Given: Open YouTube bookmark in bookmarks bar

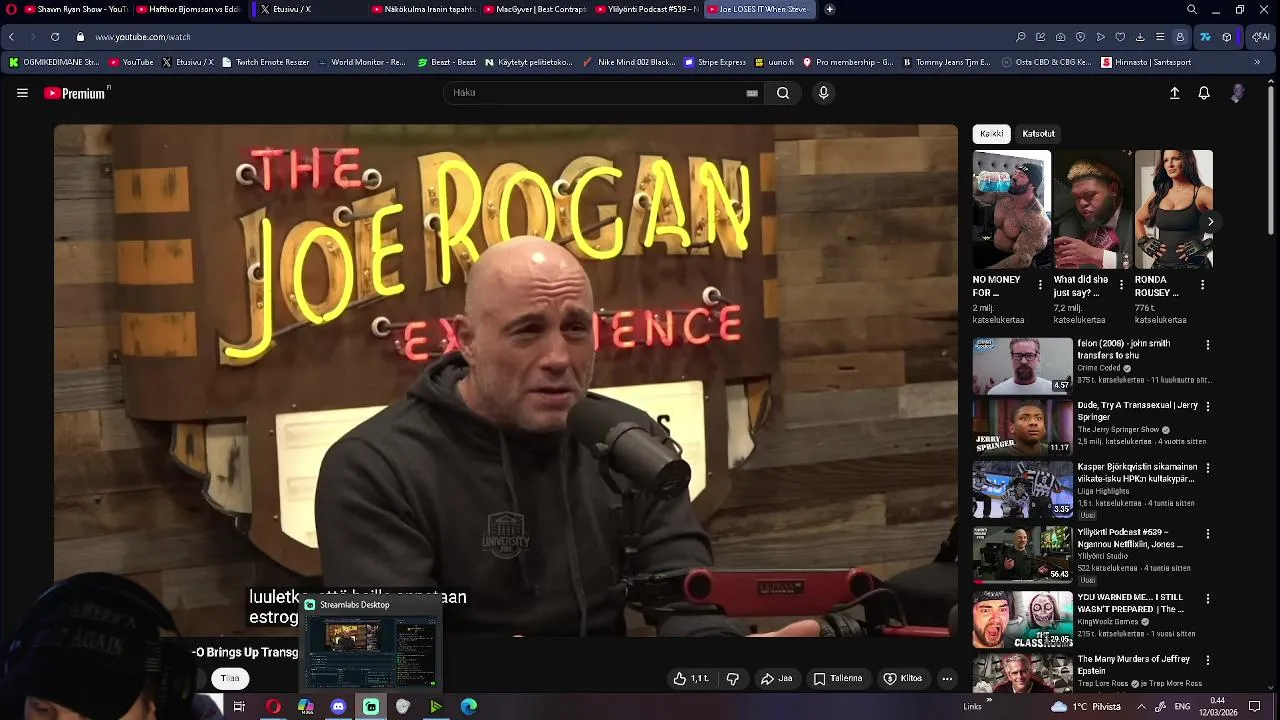Looking at the screenshot, I should click(131, 62).
